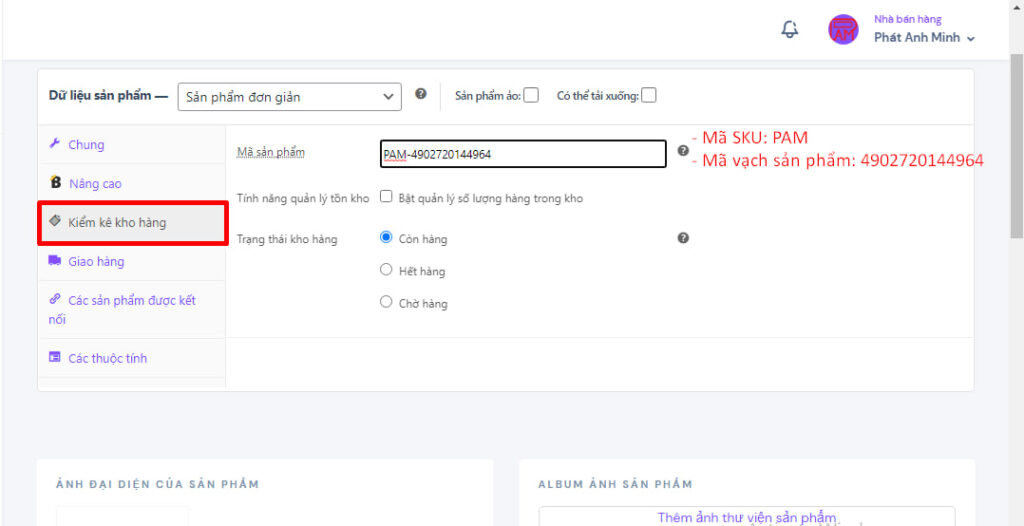Click the truck icon for Giao hàng

click(55, 261)
